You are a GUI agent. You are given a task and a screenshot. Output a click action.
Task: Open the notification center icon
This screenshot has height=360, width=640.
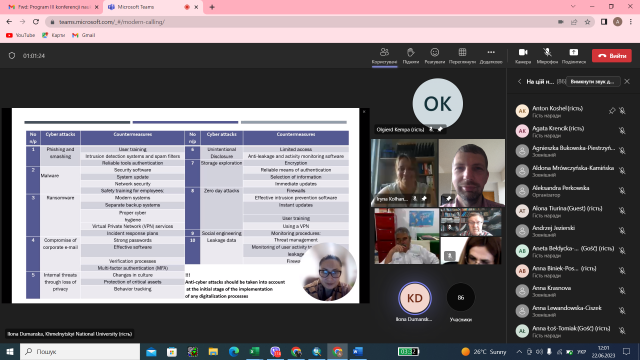(x=627, y=351)
